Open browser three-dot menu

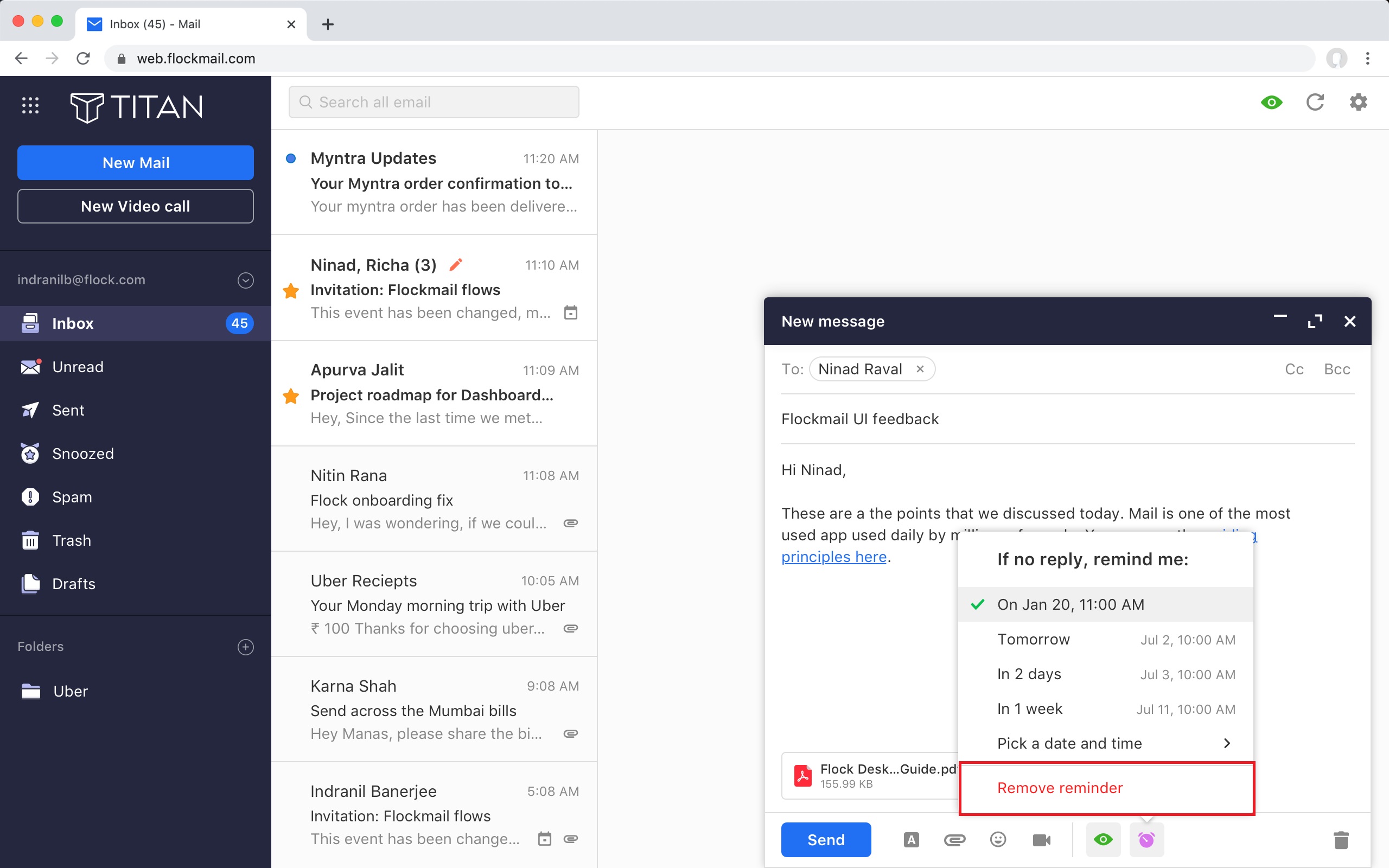(x=1368, y=59)
